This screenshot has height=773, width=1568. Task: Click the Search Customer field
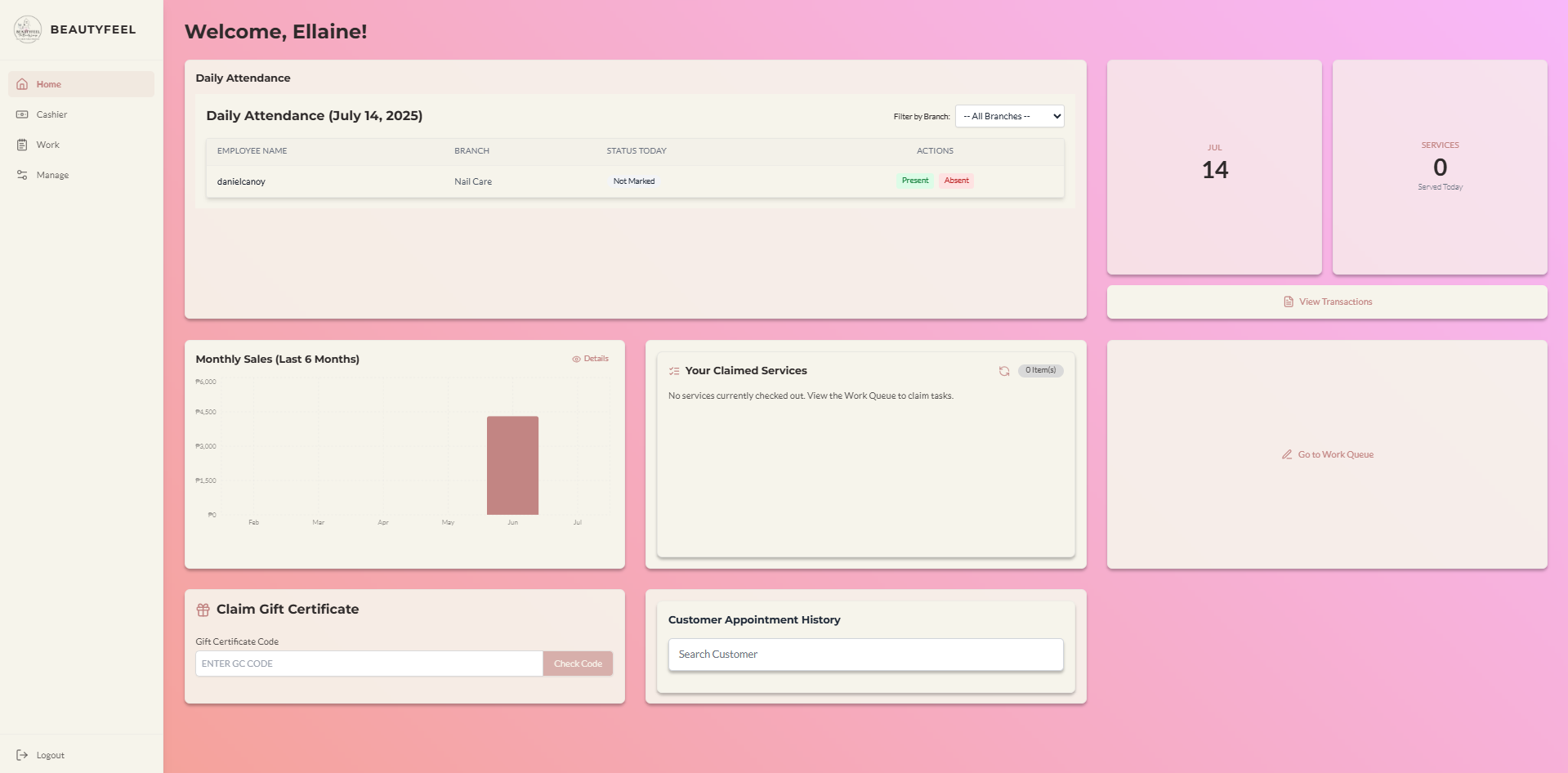point(866,655)
